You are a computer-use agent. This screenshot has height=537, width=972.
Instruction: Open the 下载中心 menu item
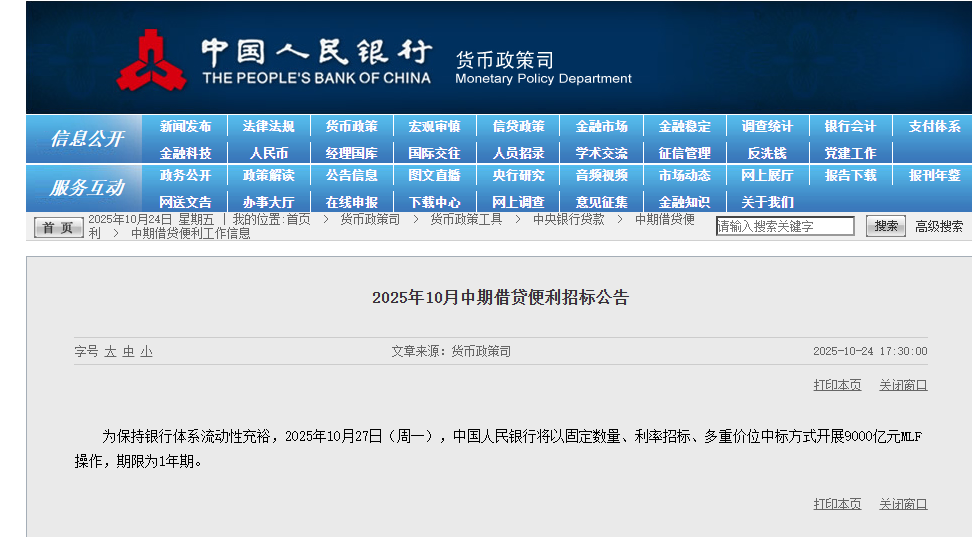pos(435,202)
